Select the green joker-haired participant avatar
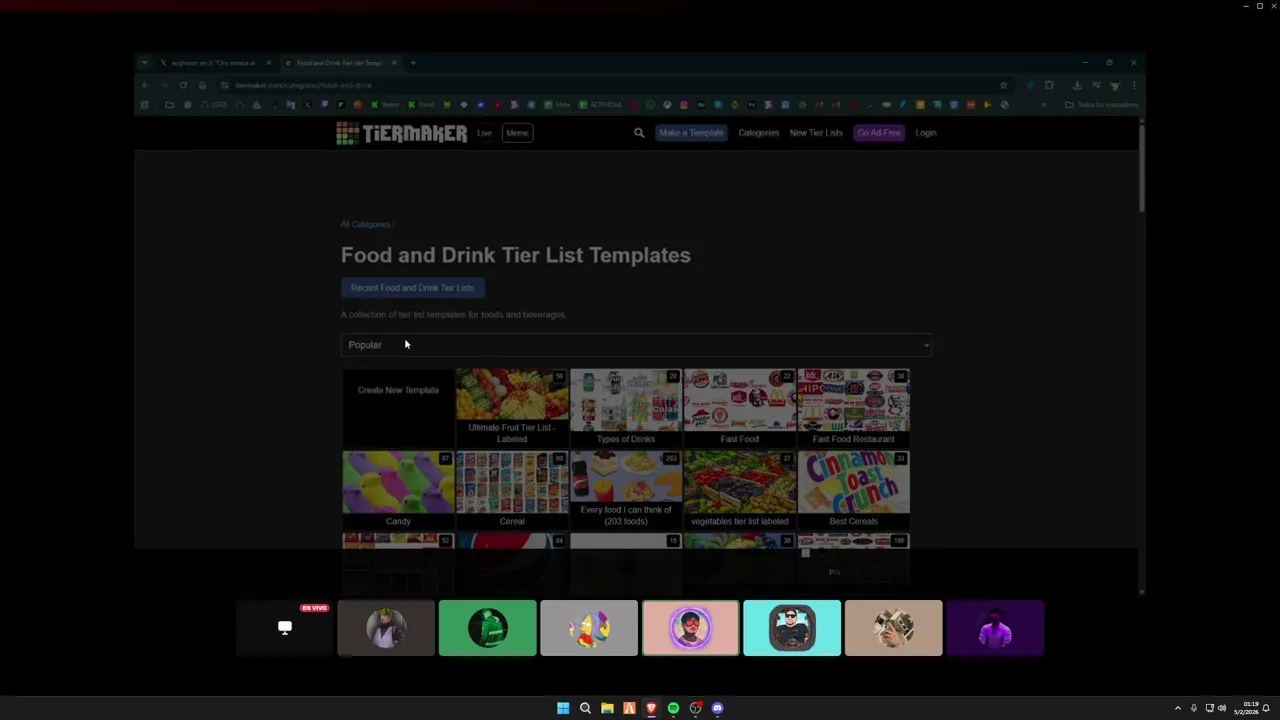 [x=386, y=628]
